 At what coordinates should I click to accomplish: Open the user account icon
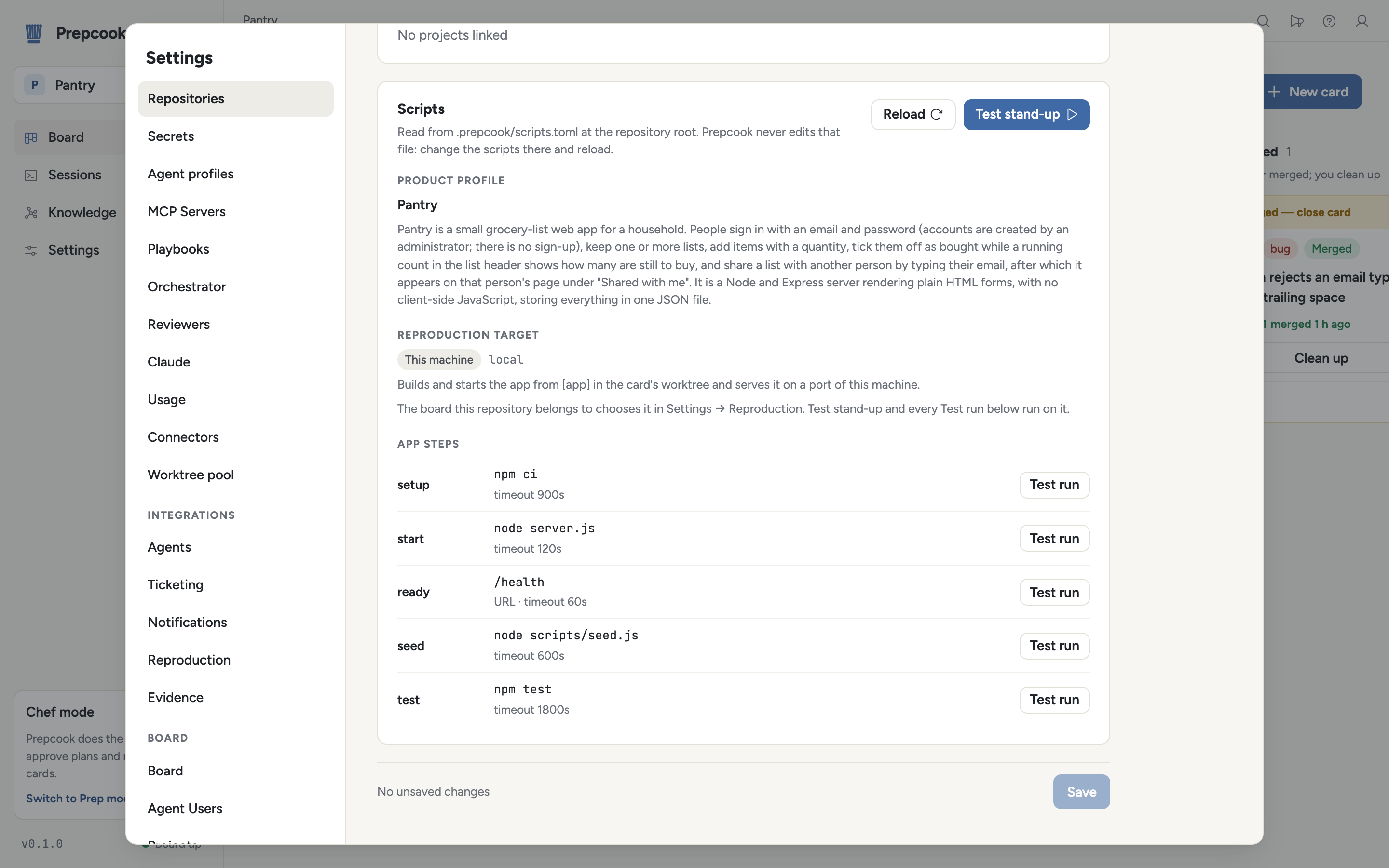1362,21
